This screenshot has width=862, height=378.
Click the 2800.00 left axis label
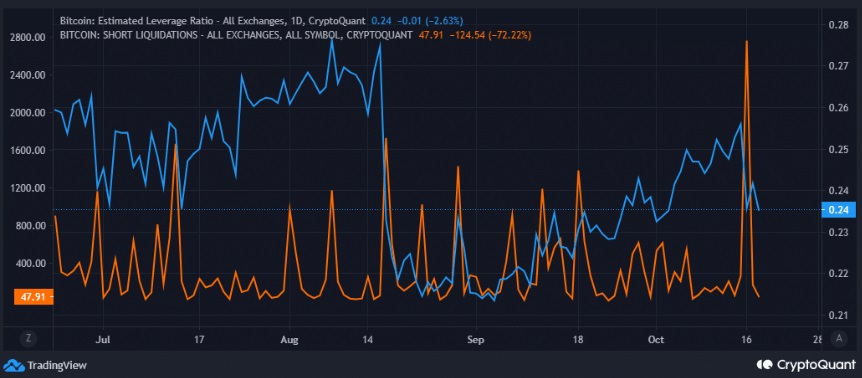(x=26, y=38)
